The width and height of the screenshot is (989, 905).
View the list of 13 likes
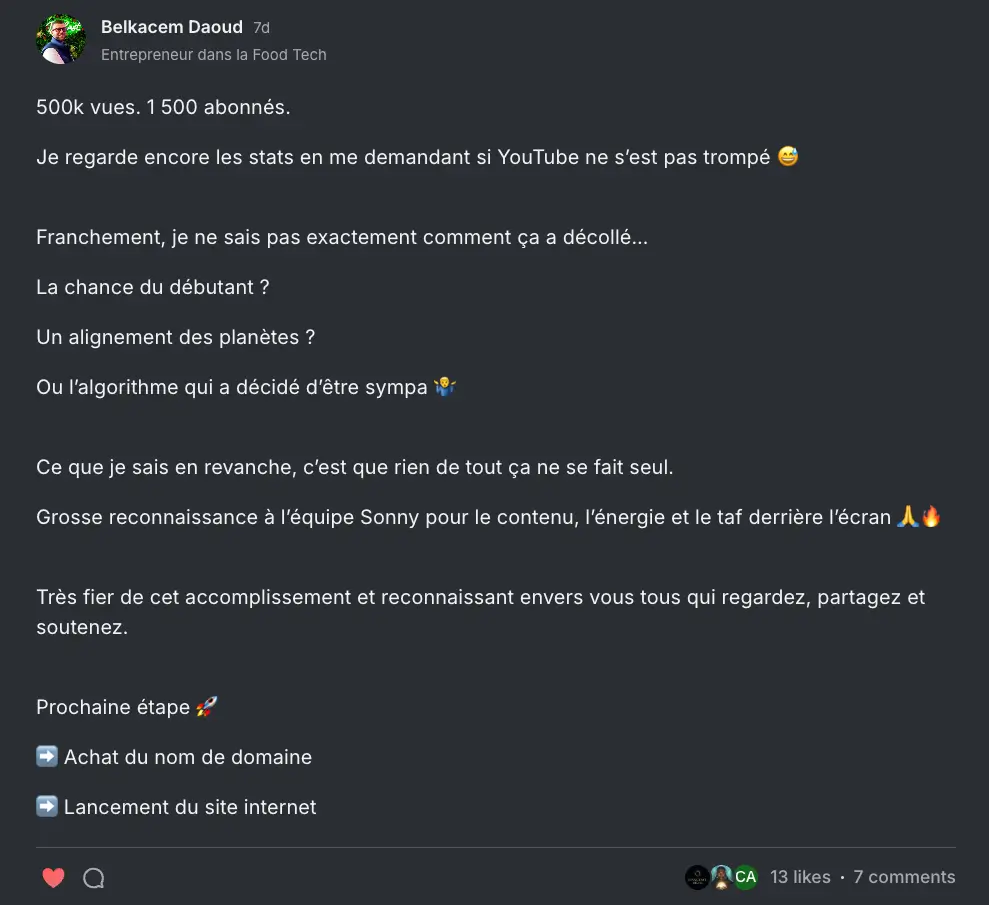pyautogui.click(x=800, y=877)
